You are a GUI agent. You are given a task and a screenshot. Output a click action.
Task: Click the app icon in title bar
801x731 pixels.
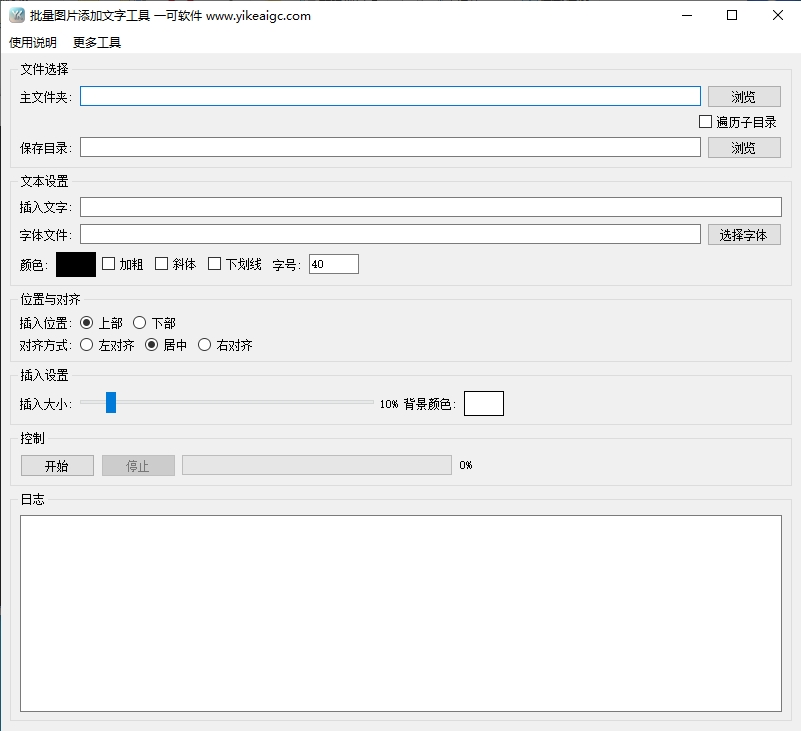click(x=17, y=15)
